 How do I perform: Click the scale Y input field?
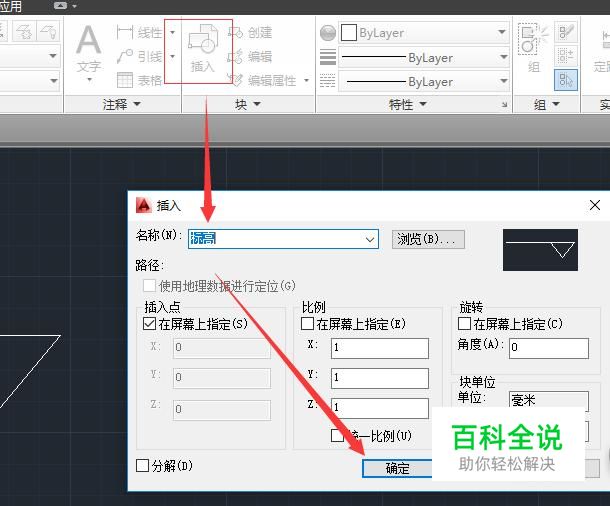(x=380, y=378)
